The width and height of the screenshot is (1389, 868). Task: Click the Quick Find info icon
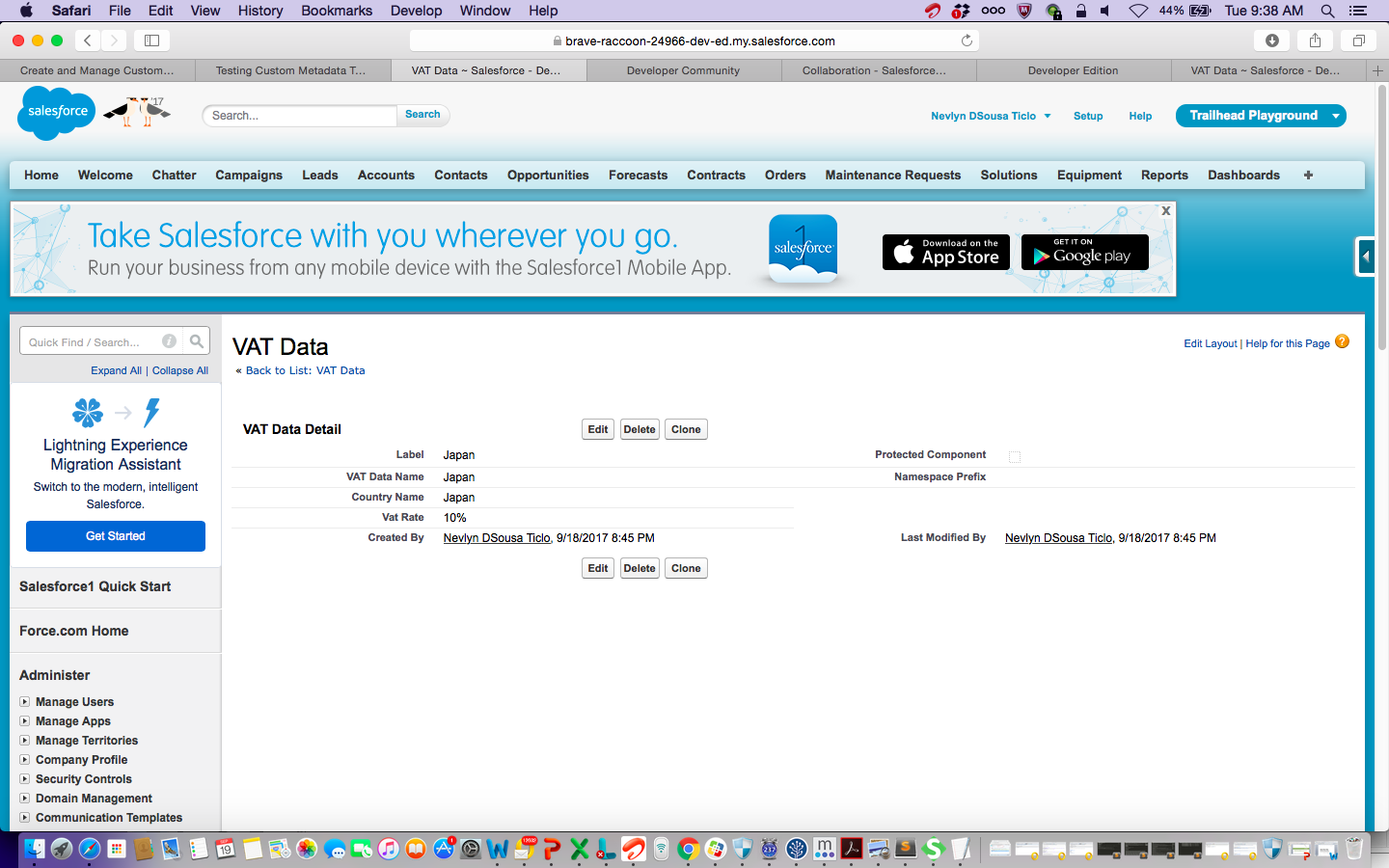(169, 341)
